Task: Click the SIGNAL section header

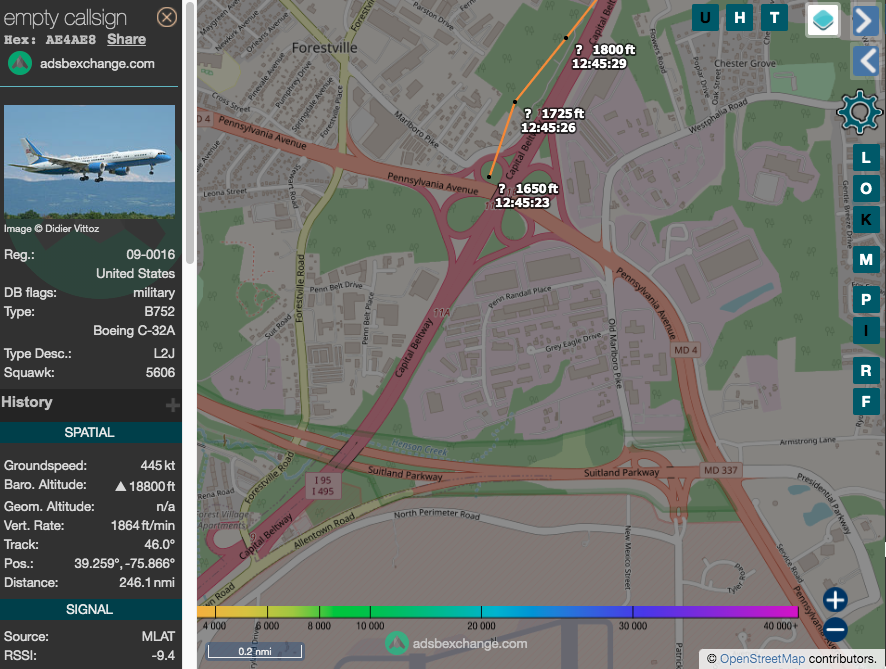Action: tap(90, 609)
